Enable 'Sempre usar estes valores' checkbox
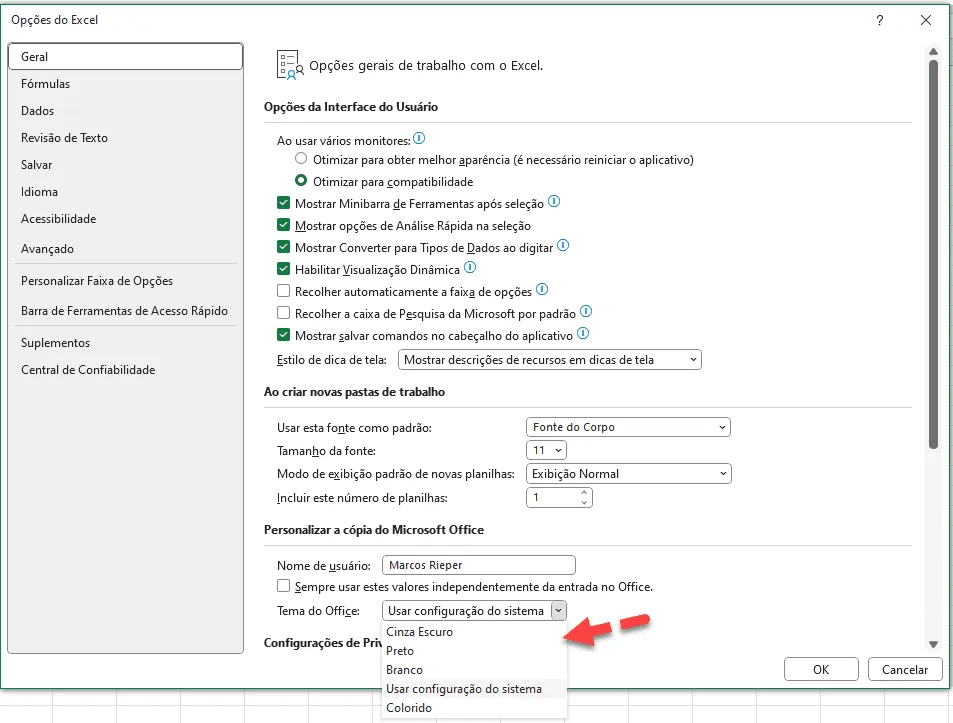 pos(283,586)
